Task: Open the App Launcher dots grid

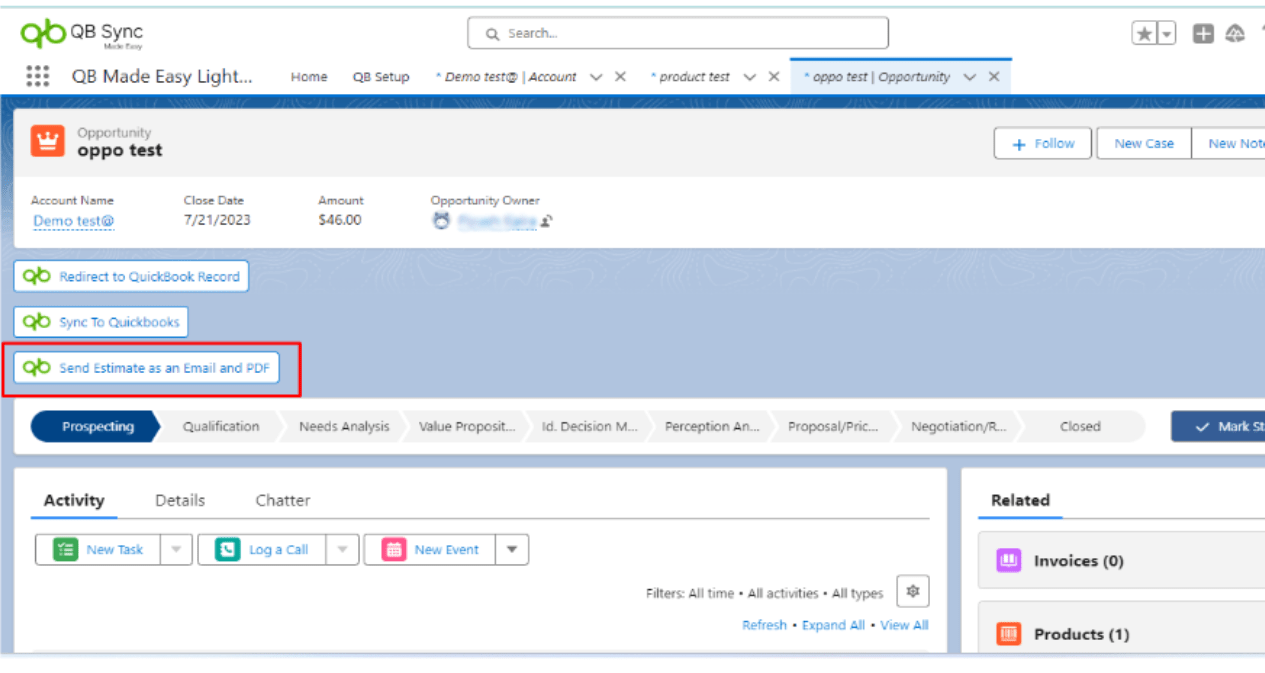Action: [37, 76]
